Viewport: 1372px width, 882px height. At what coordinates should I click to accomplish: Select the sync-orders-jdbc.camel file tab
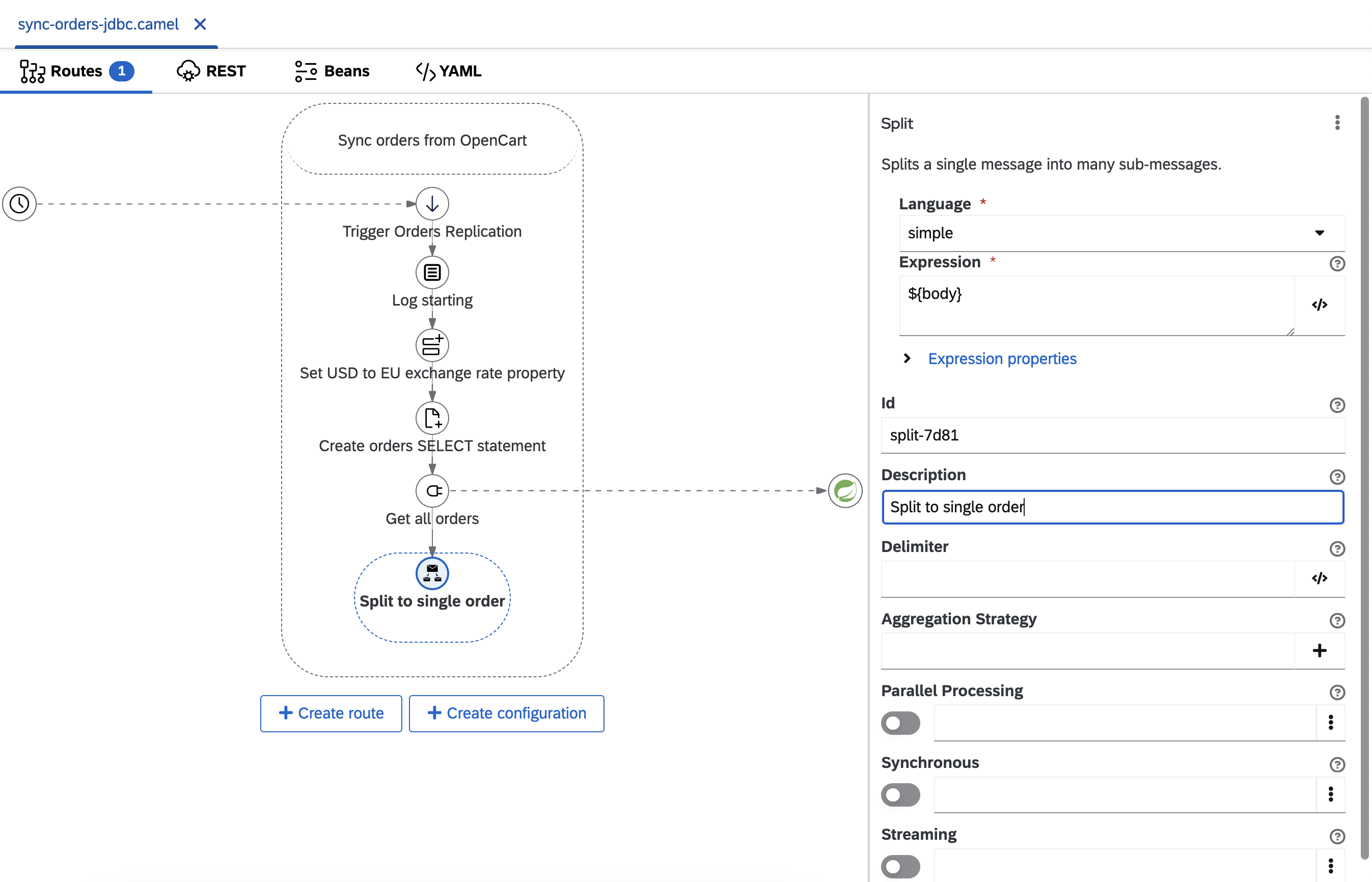coord(98,24)
